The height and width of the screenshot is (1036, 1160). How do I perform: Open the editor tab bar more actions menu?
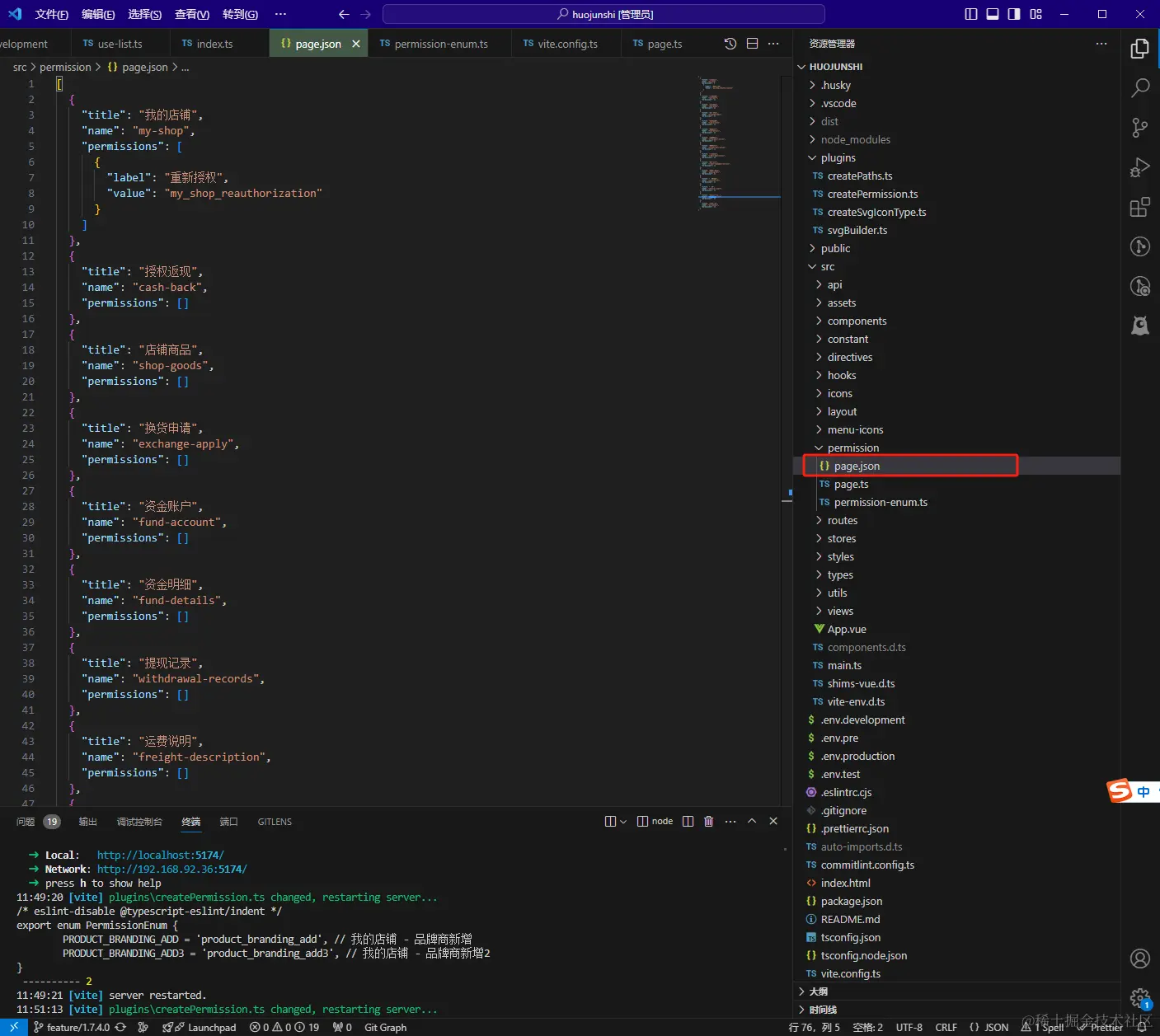pyautogui.click(x=773, y=44)
